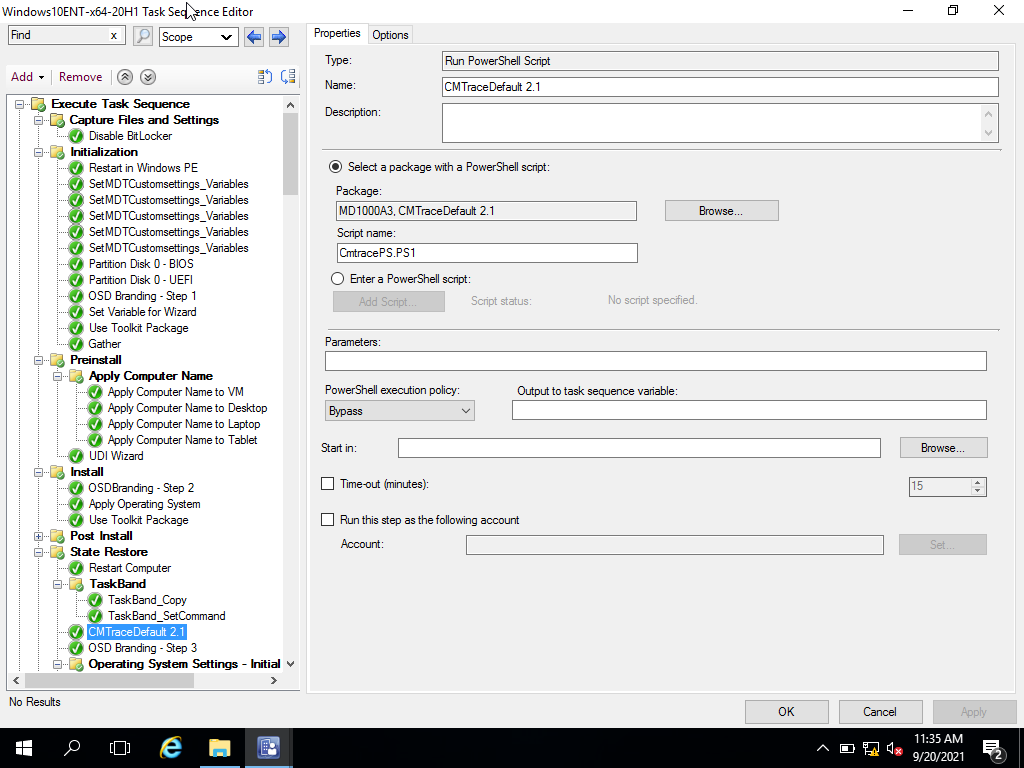Viewport: 1024px width, 768px height.
Task: Click the back navigation blue arrow
Action: (x=253, y=36)
